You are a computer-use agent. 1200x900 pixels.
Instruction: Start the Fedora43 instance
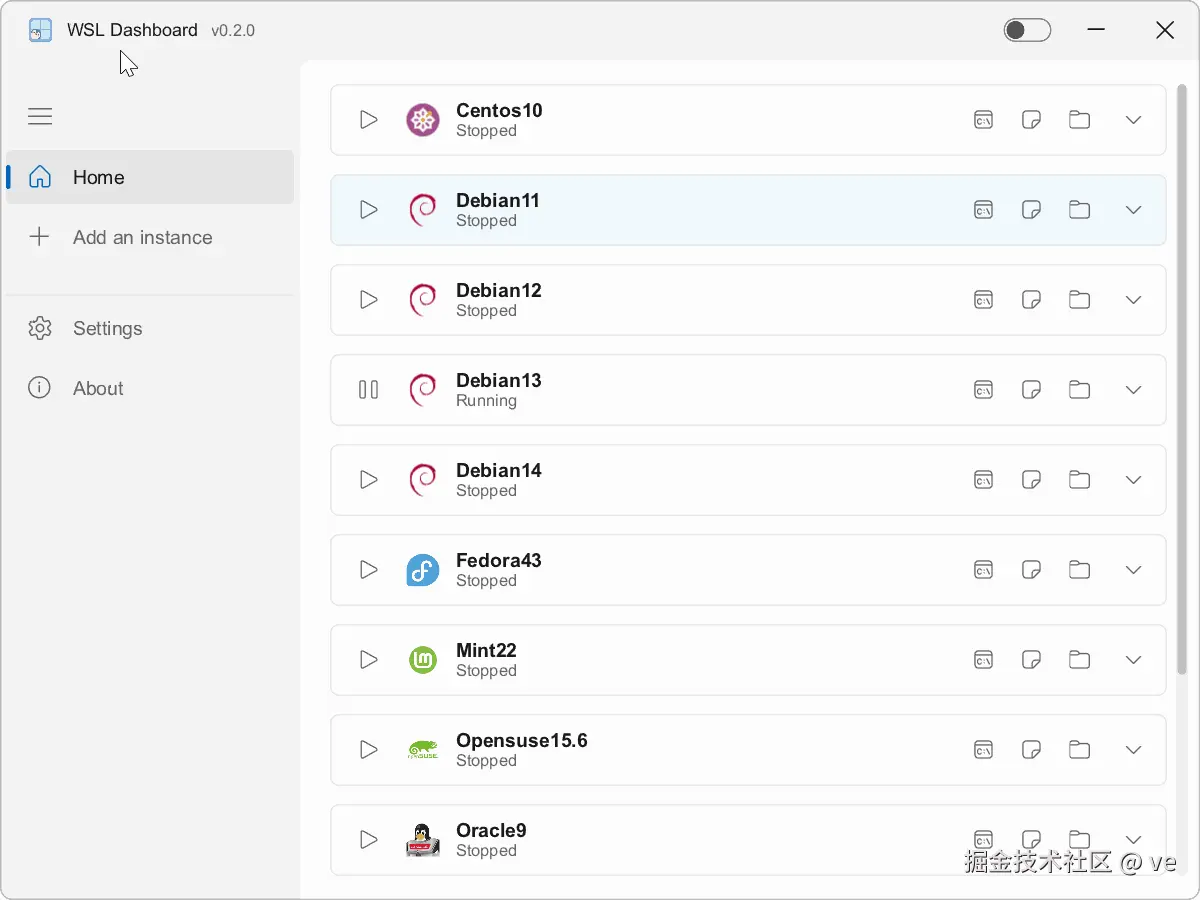tap(369, 570)
